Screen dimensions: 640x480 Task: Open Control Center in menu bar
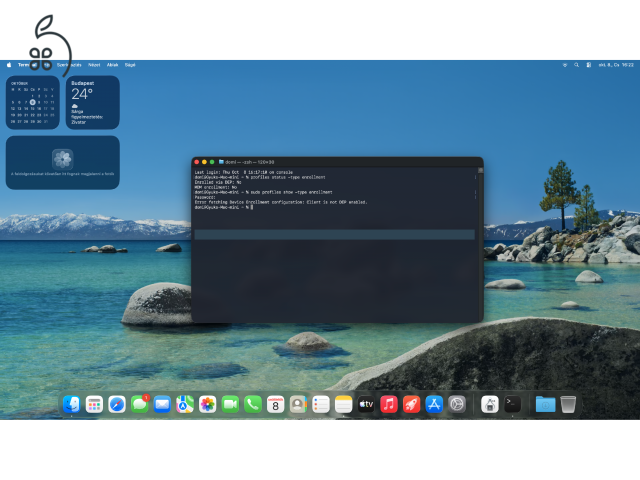(589, 65)
